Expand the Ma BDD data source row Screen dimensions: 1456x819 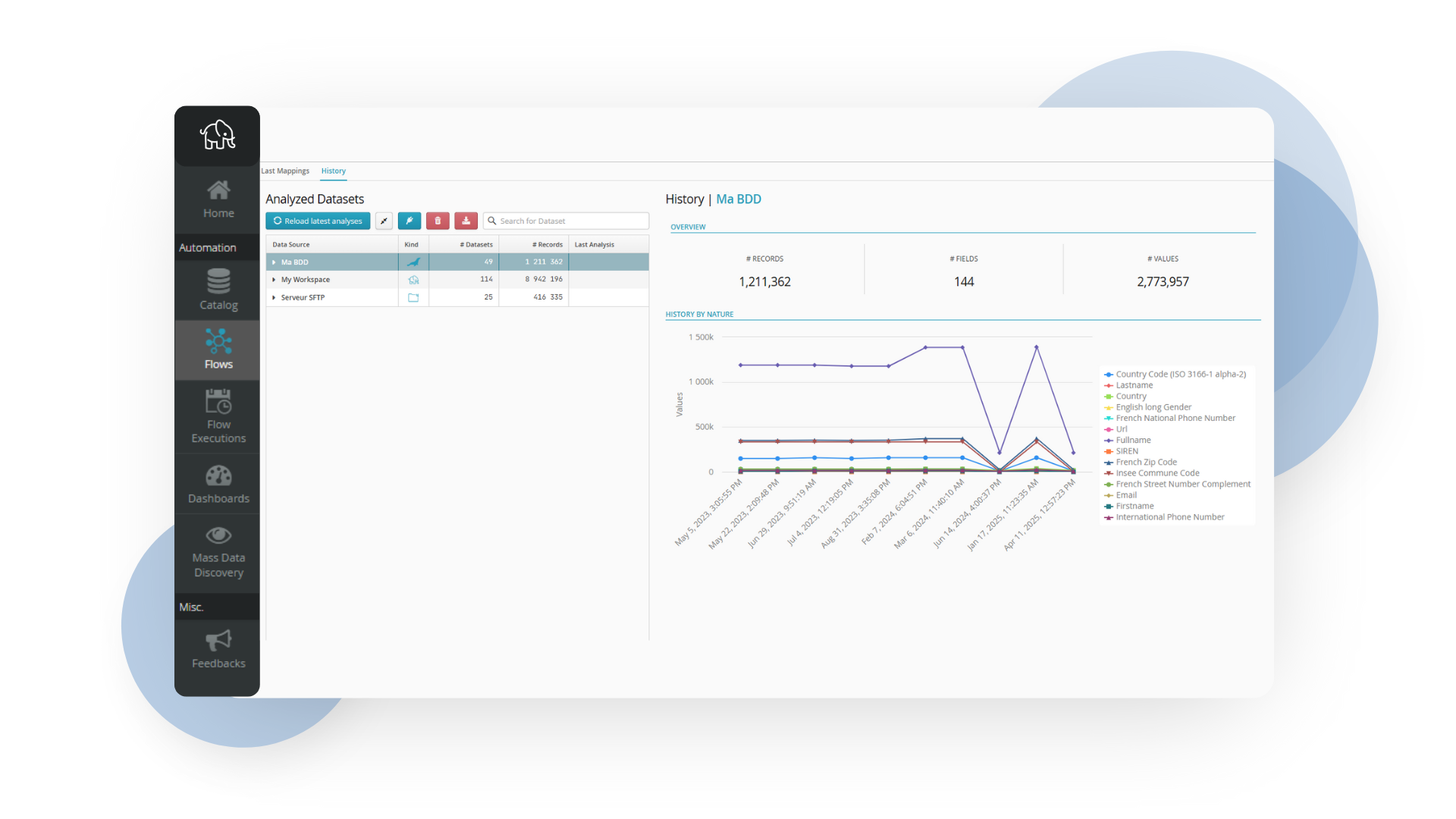coord(274,262)
